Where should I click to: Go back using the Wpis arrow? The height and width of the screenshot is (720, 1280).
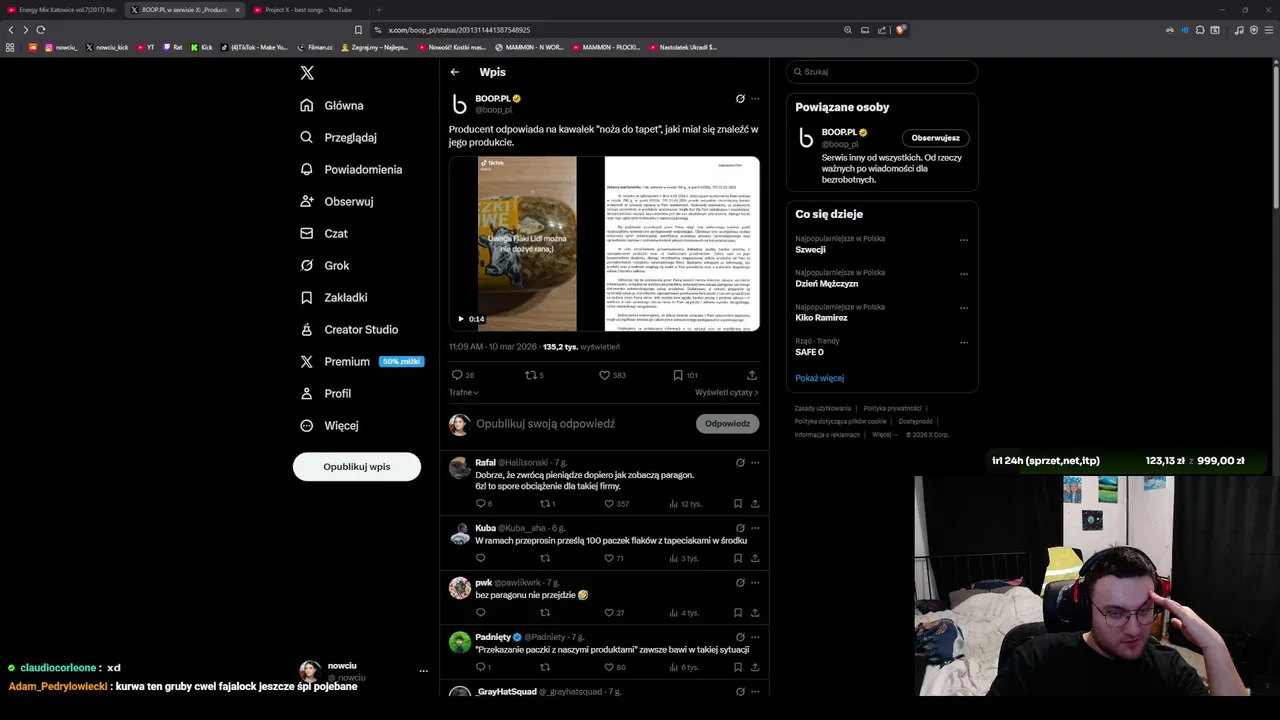click(x=454, y=72)
